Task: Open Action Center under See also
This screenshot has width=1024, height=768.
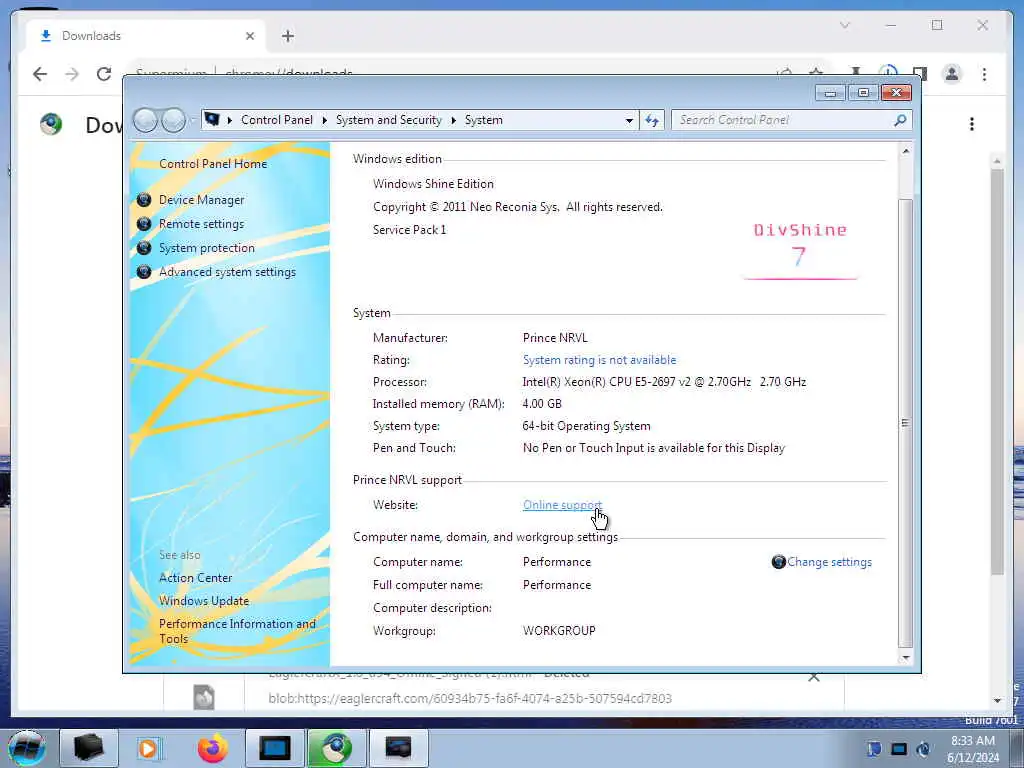Action: coord(195,578)
